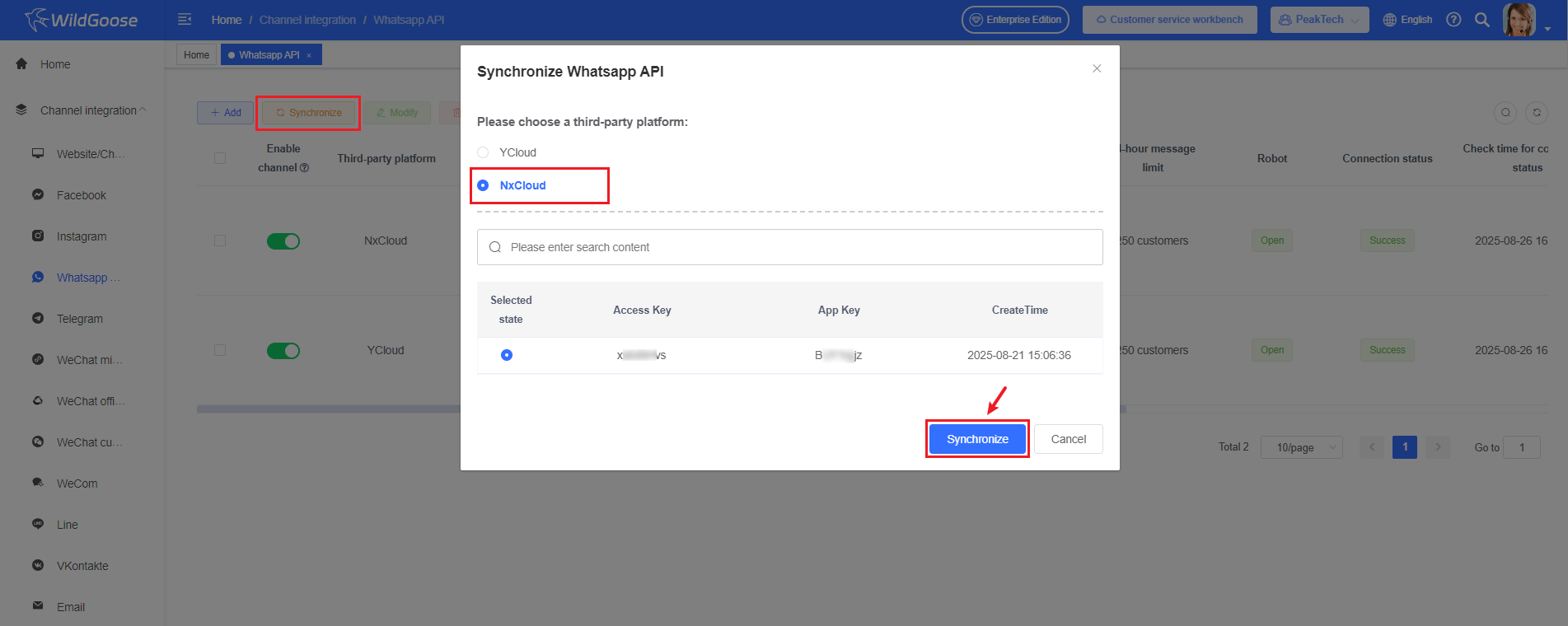1568x626 pixels.
Task: Click the Modify button
Action: [x=397, y=113]
